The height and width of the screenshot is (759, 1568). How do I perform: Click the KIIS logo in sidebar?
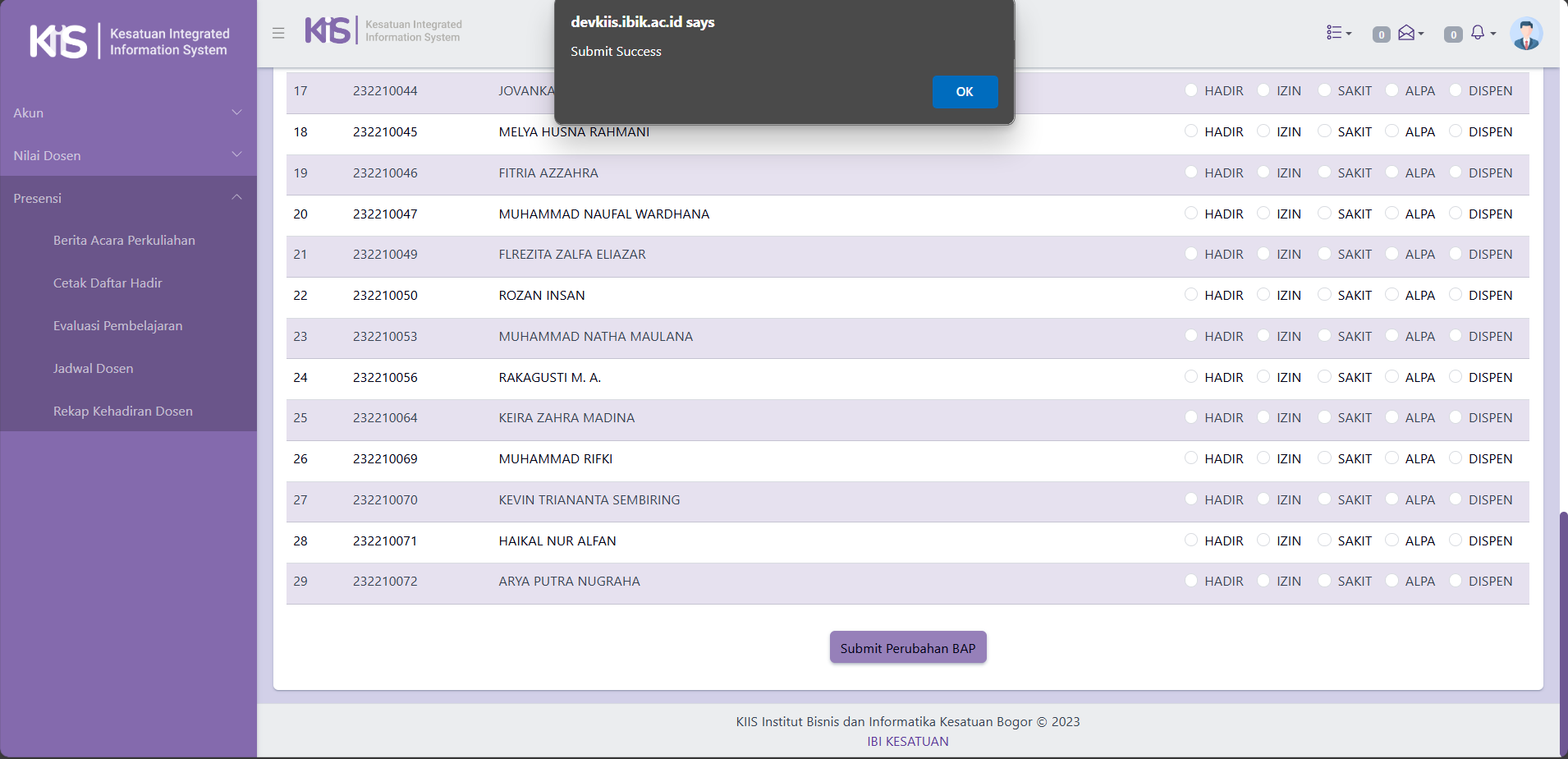click(x=59, y=41)
